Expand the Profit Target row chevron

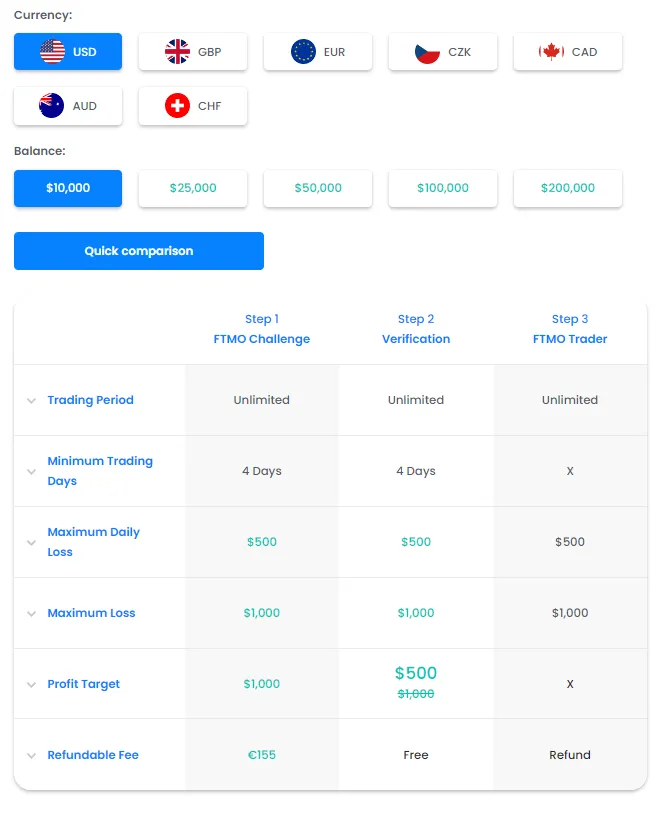tap(31, 684)
